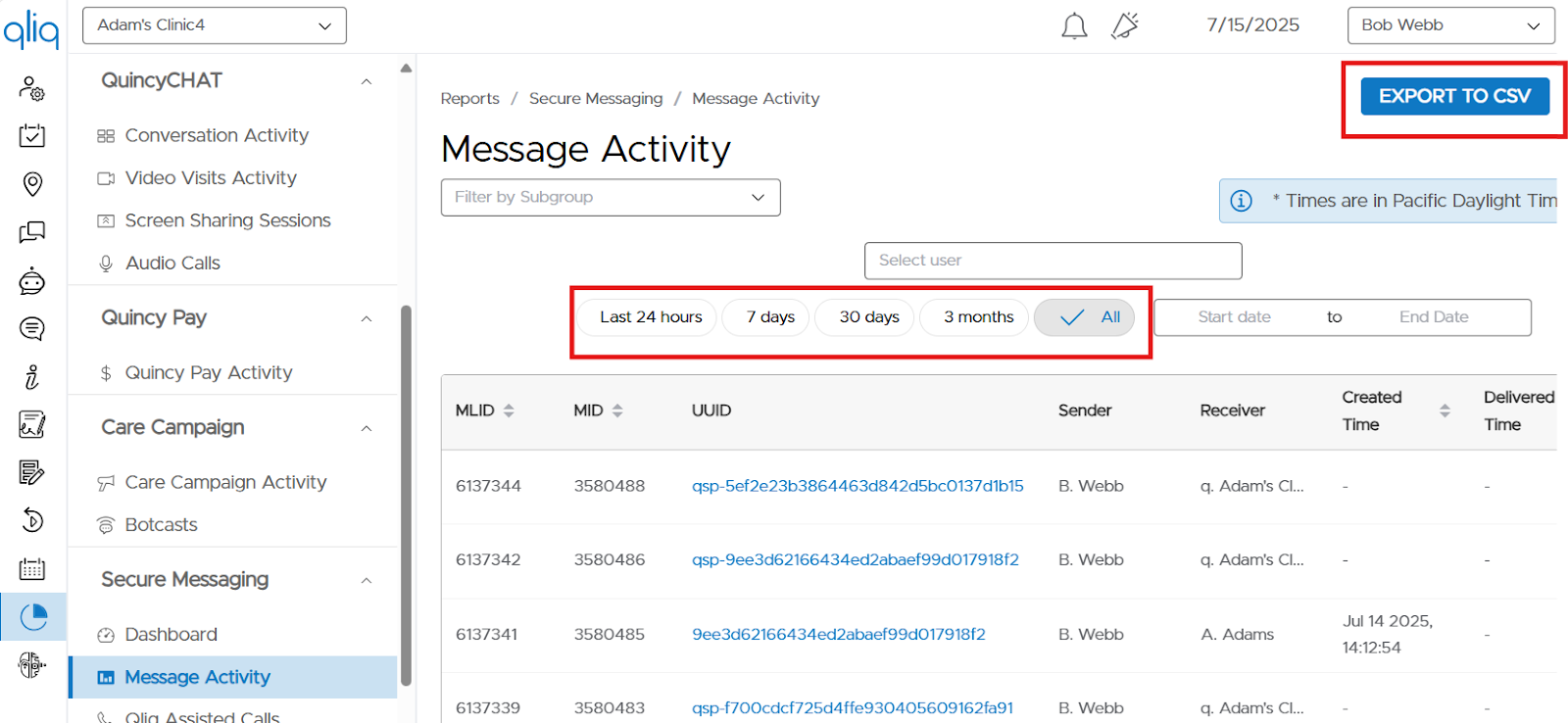This screenshot has width=1568, height=723.
Task: Open the location pin sidebar icon
Action: click(x=32, y=184)
